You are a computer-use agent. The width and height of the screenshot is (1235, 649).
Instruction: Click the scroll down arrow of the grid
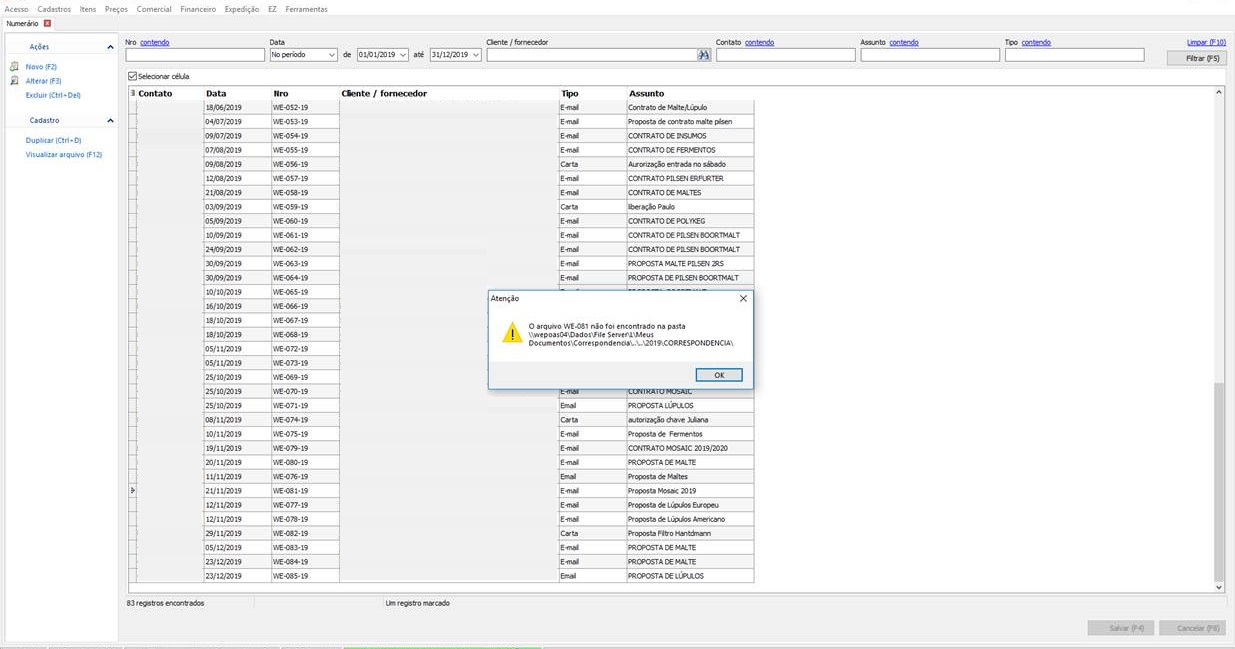coord(1218,587)
